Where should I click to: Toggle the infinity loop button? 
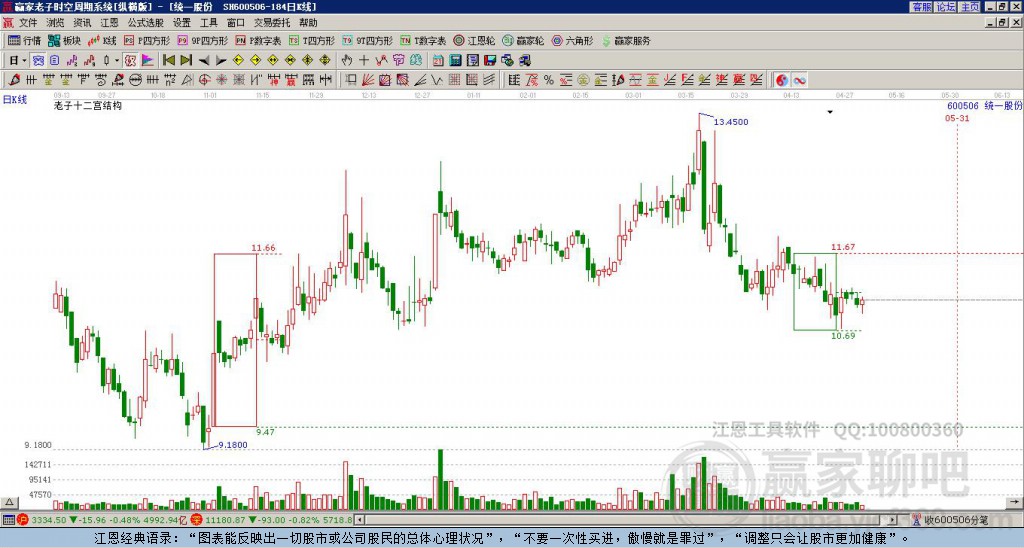(800, 80)
